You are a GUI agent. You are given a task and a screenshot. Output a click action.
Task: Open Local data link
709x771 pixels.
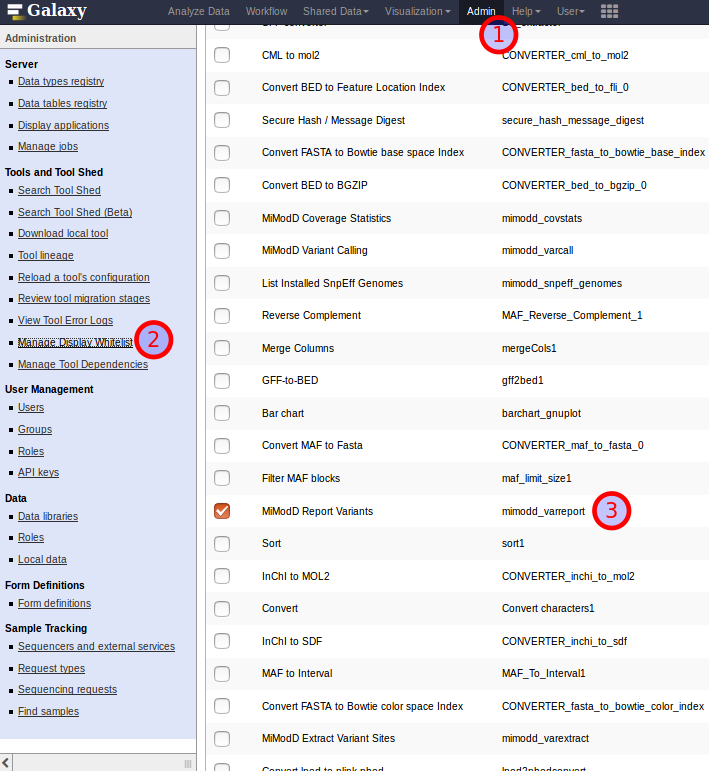42,560
